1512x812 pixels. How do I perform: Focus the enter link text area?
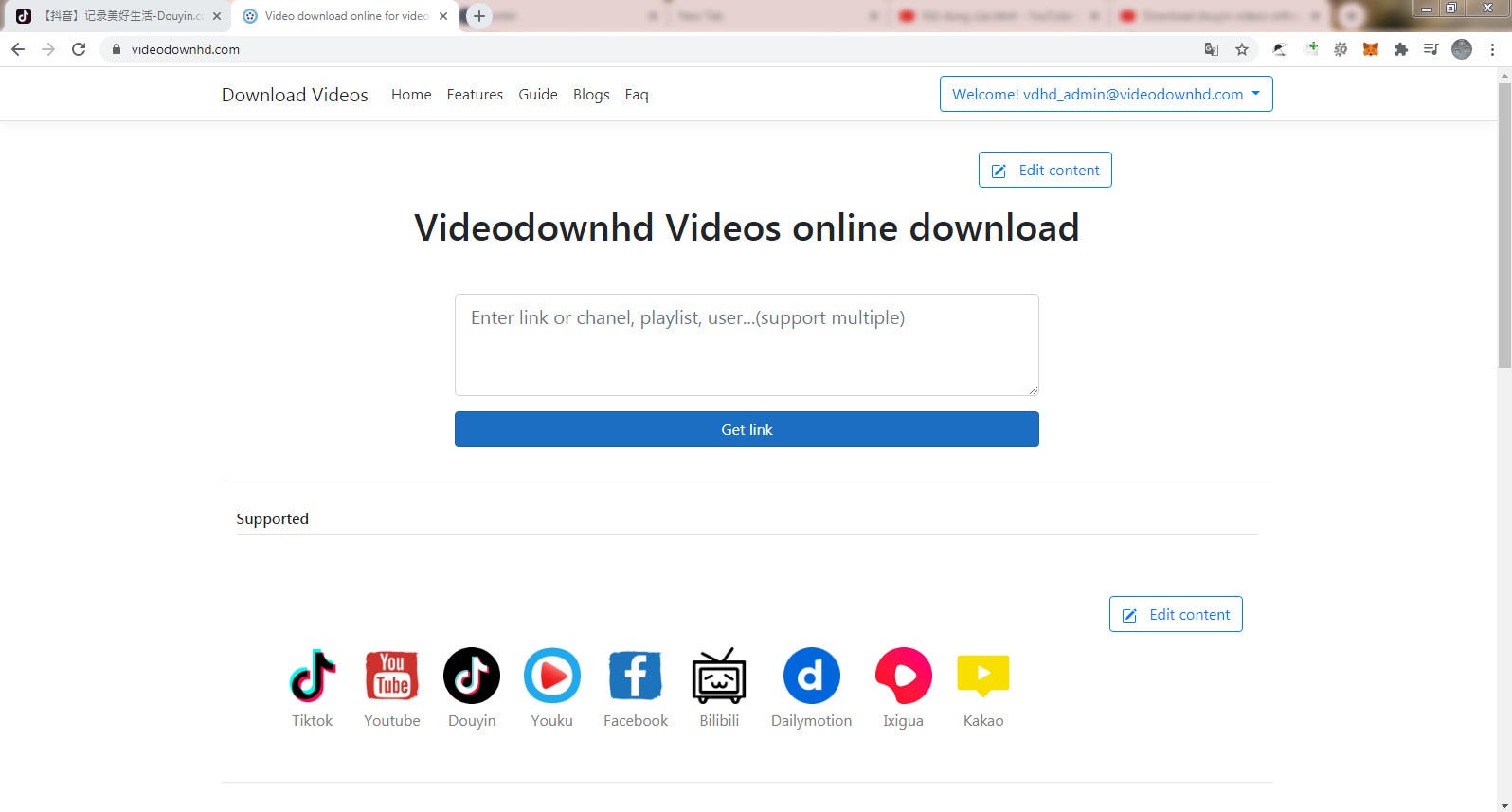click(747, 345)
